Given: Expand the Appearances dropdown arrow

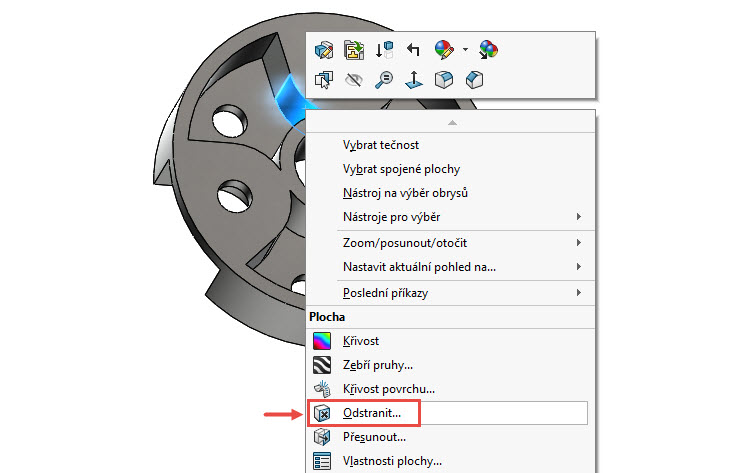Looking at the screenshot, I should coord(465,49).
